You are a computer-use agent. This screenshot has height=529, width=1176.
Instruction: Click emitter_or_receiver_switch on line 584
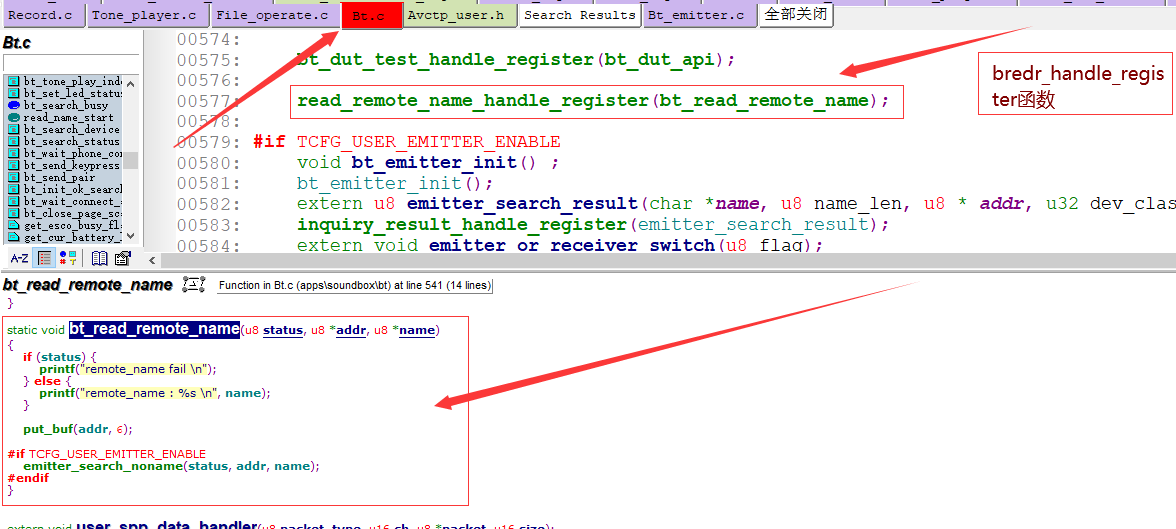pos(571,245)
